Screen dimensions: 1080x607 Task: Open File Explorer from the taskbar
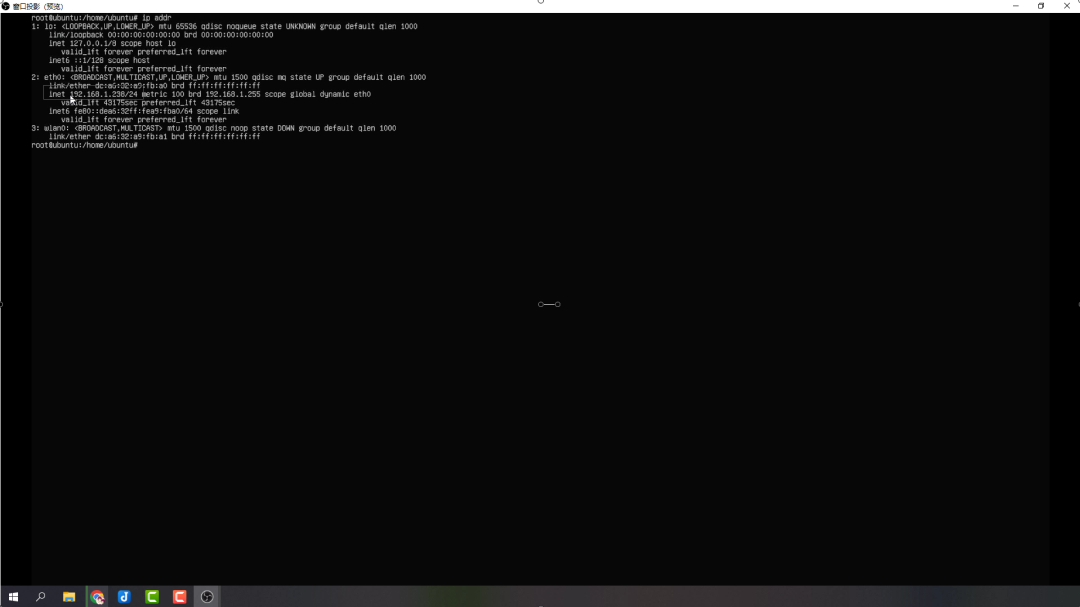pyautogui.click(x=69, y=597)
